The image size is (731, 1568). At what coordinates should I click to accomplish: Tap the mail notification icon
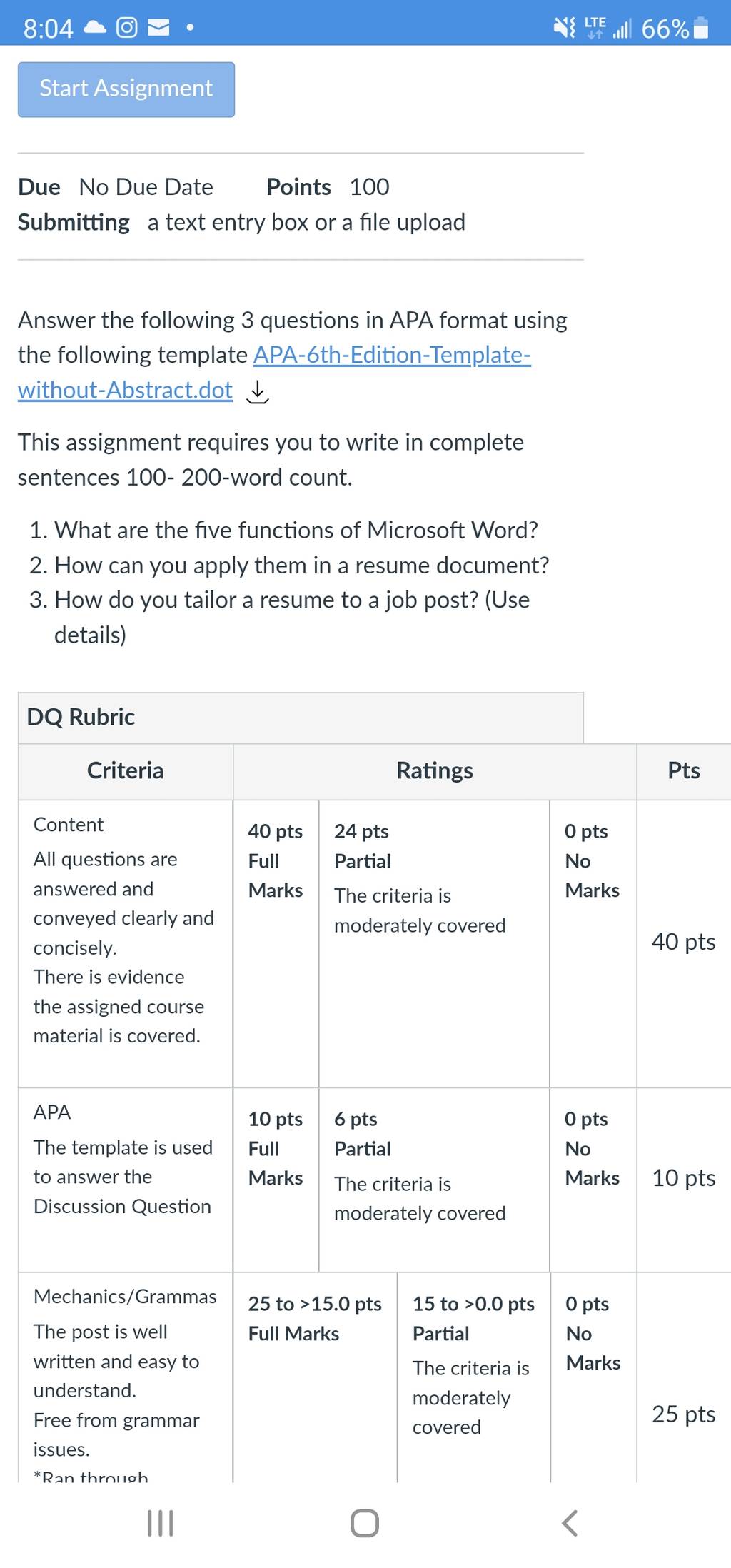coord(158,28)
